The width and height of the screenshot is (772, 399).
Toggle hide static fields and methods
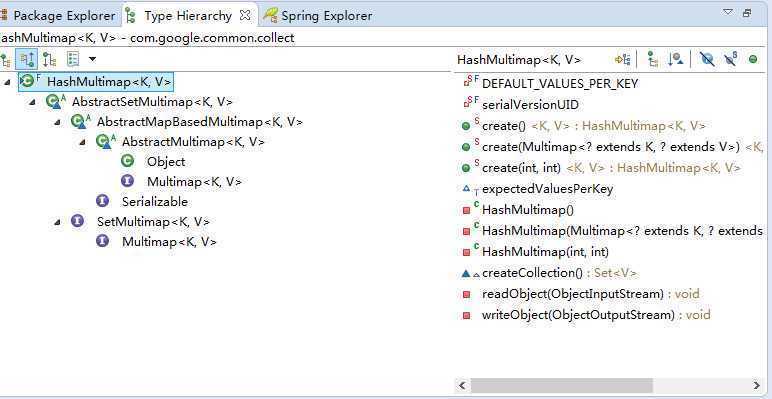click(x=731, y=60)
